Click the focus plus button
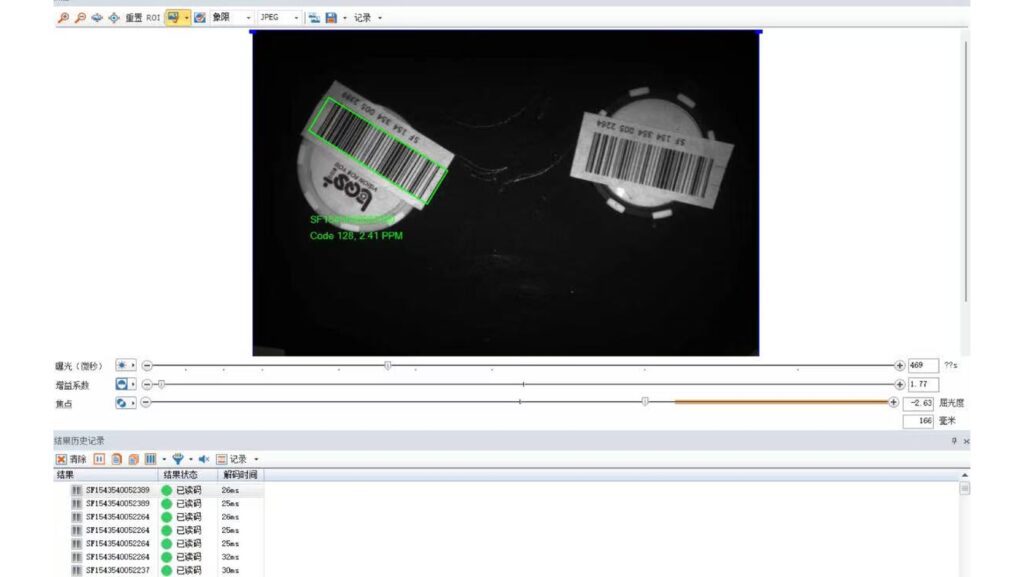 893,402
